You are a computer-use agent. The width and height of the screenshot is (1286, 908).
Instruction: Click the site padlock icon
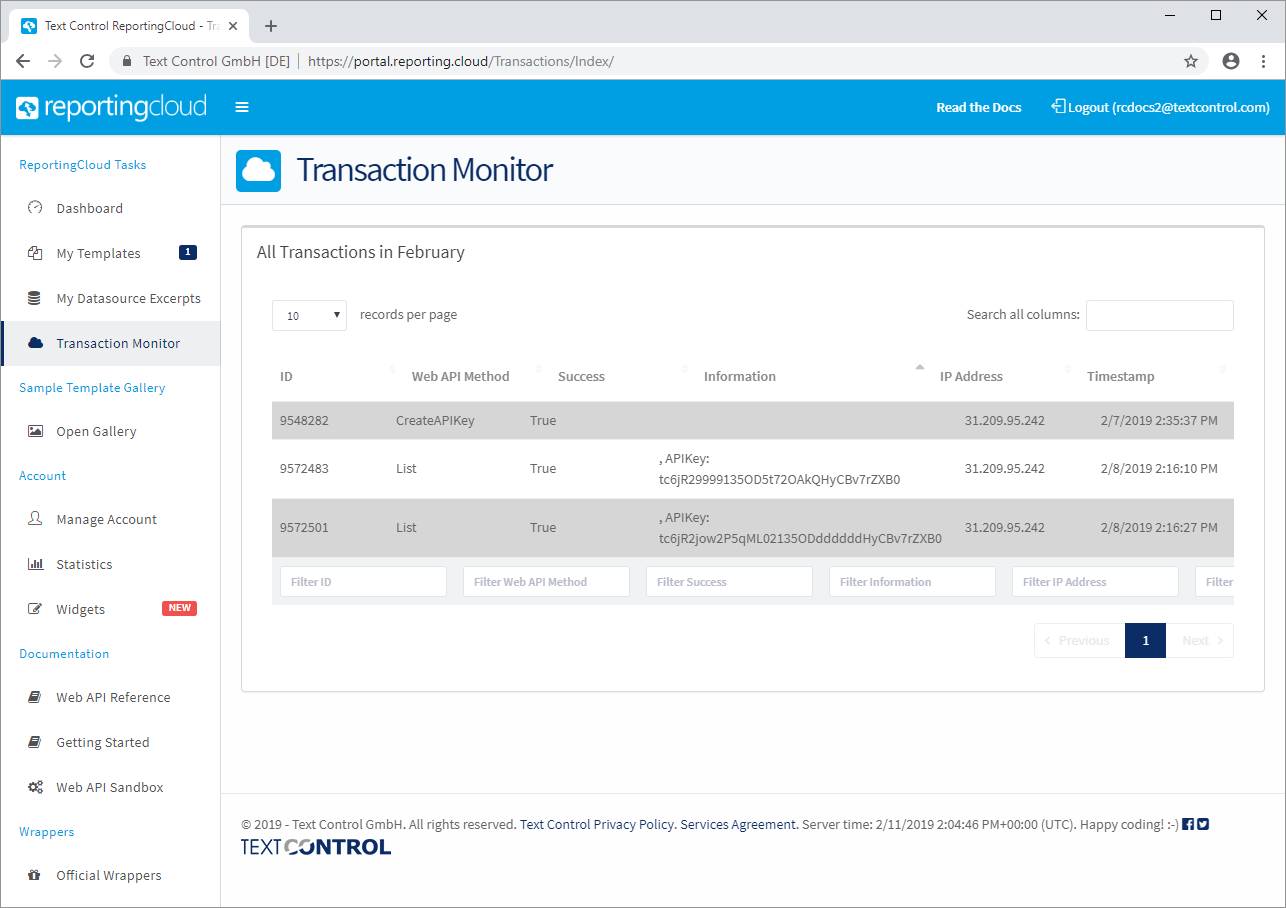pos(126,61)
